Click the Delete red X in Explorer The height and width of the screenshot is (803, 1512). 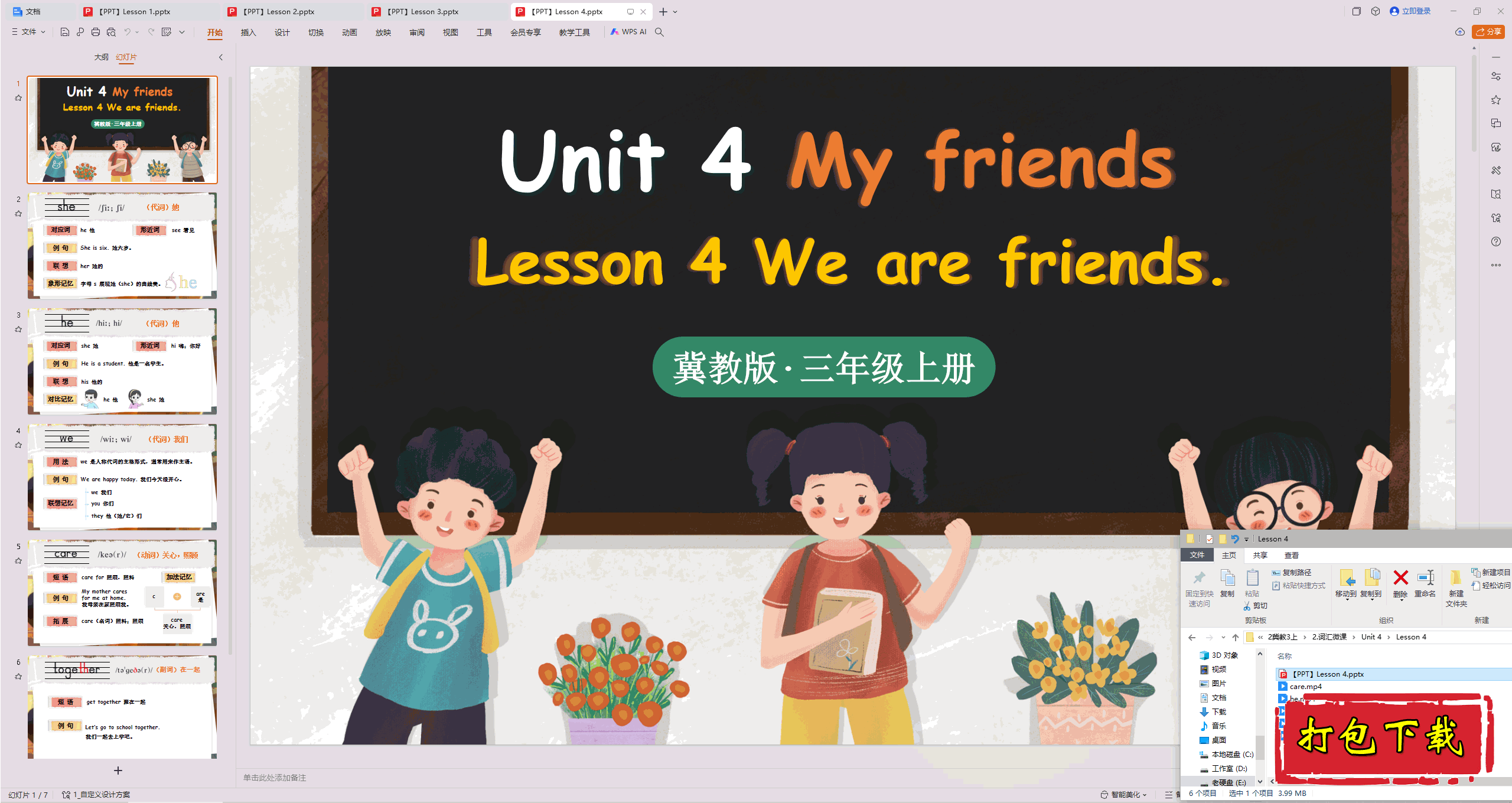(1400, 577)
